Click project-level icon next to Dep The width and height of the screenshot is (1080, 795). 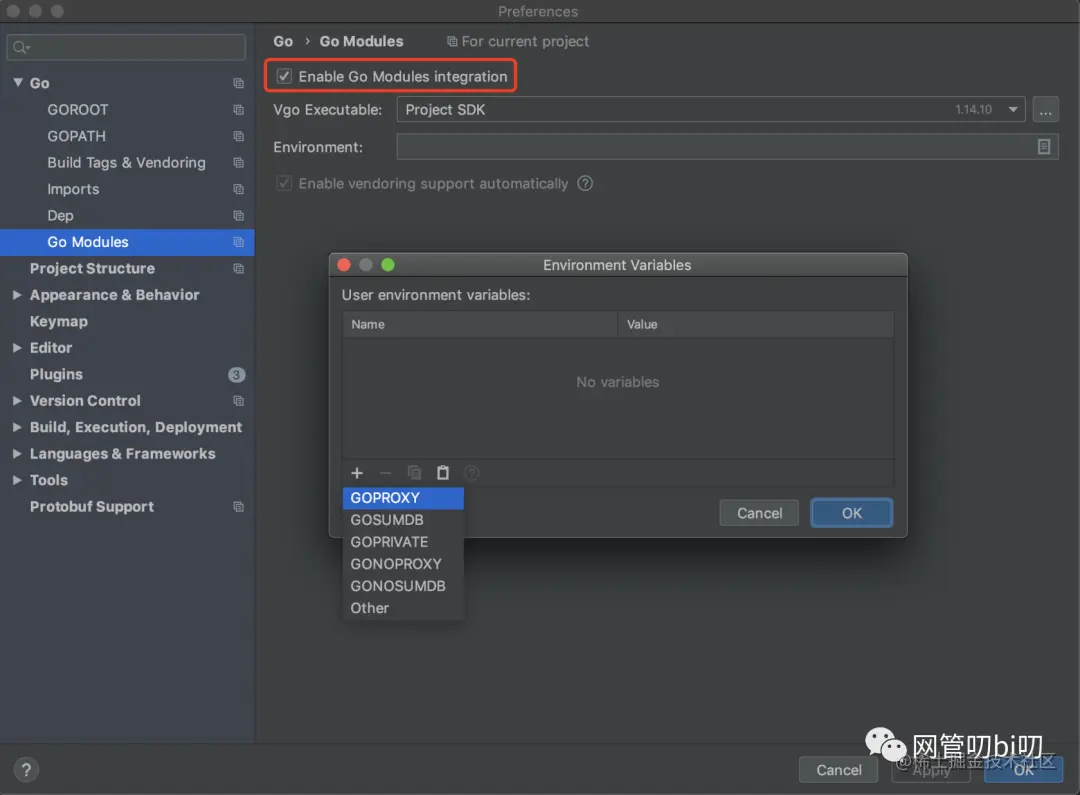238,216
